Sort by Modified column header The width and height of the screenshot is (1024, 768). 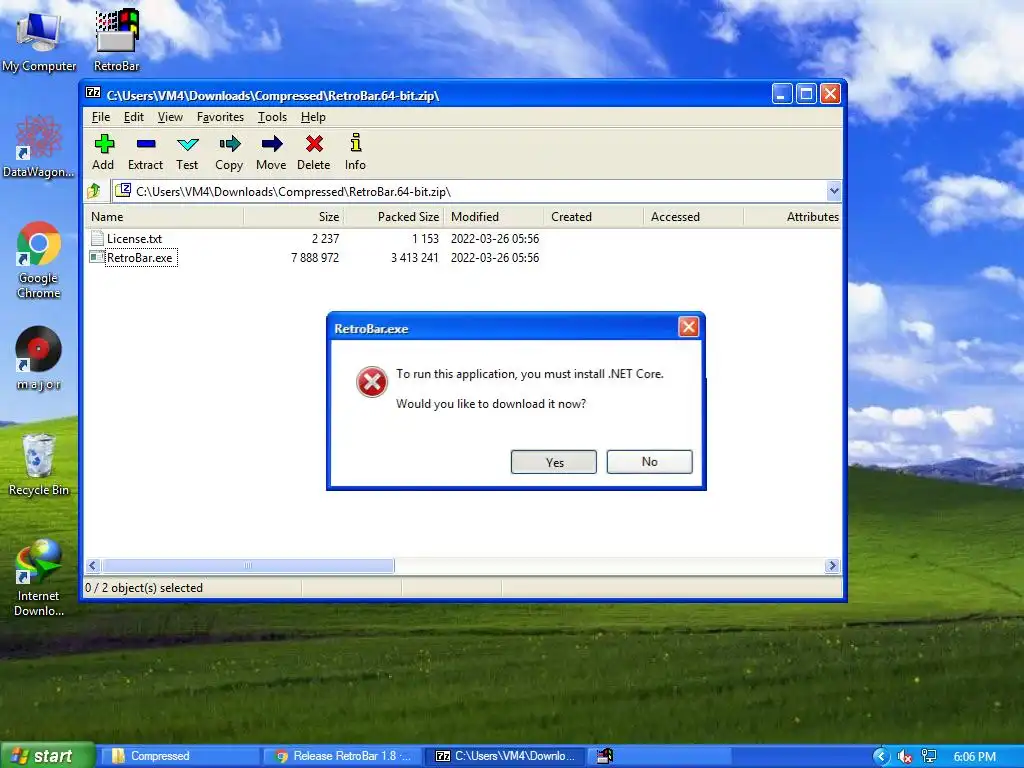tap(494, 217)
